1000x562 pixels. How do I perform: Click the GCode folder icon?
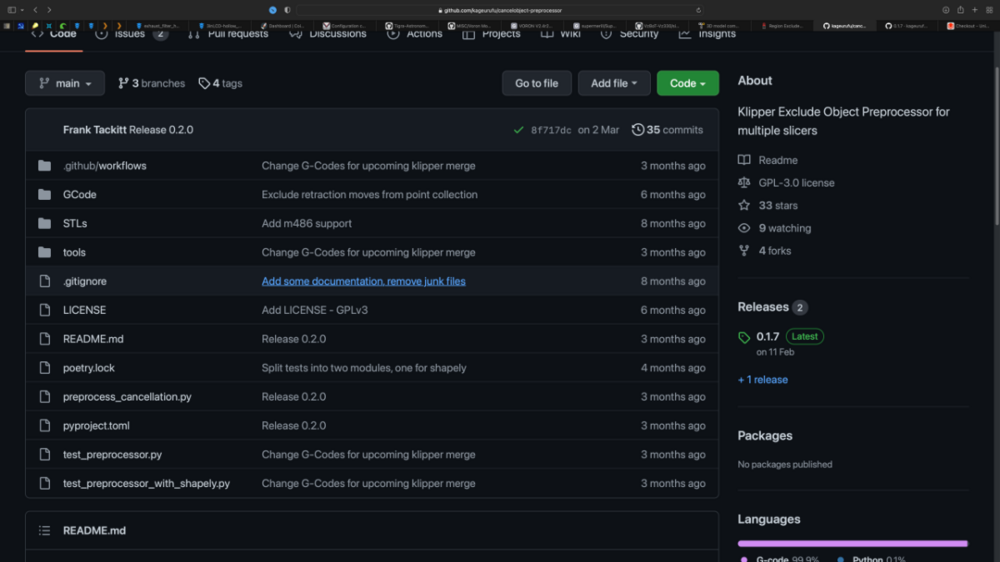pos(45,194)
